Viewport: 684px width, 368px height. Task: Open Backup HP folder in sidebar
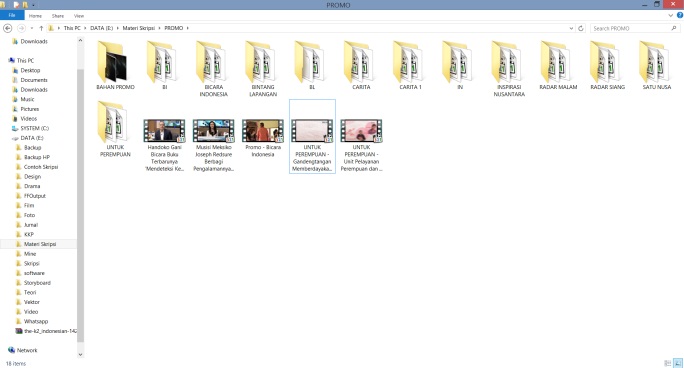click(37, 157)
